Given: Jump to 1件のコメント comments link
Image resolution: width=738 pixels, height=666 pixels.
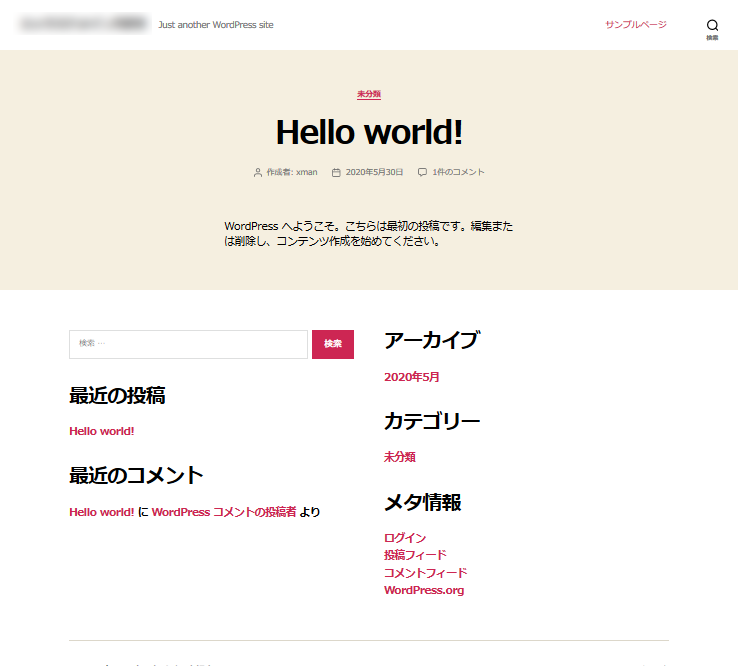Looking at the screenshot, I should pos(458,172).
